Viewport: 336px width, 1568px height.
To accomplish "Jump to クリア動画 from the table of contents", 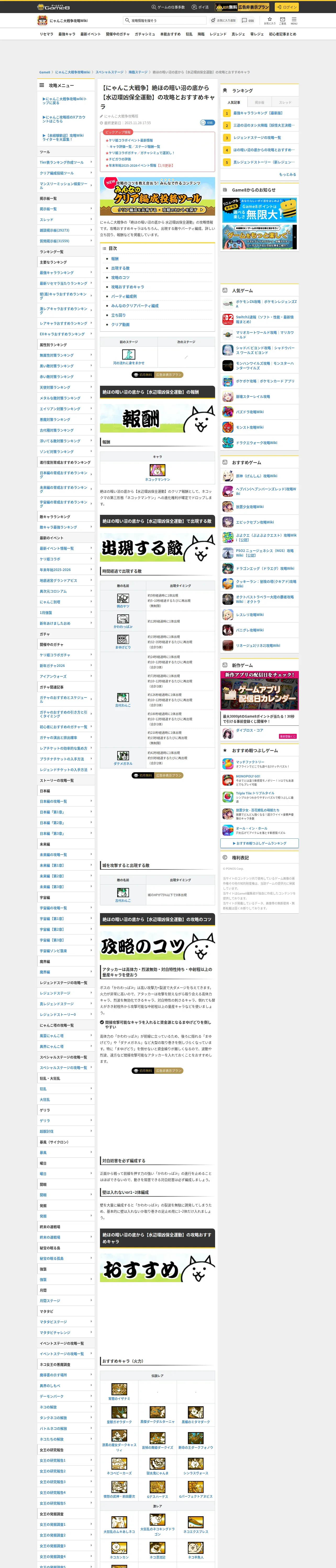I will click(120, 324).
